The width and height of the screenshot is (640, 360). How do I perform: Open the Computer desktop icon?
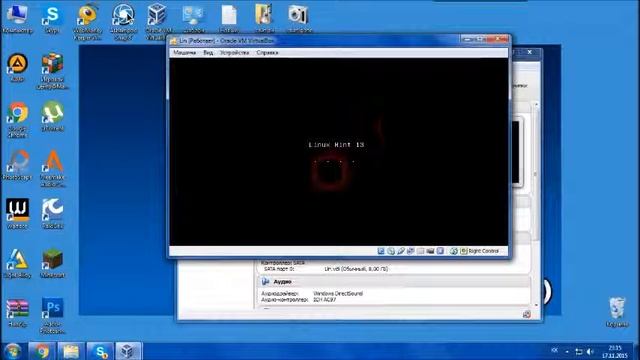(x=17, y=18)
